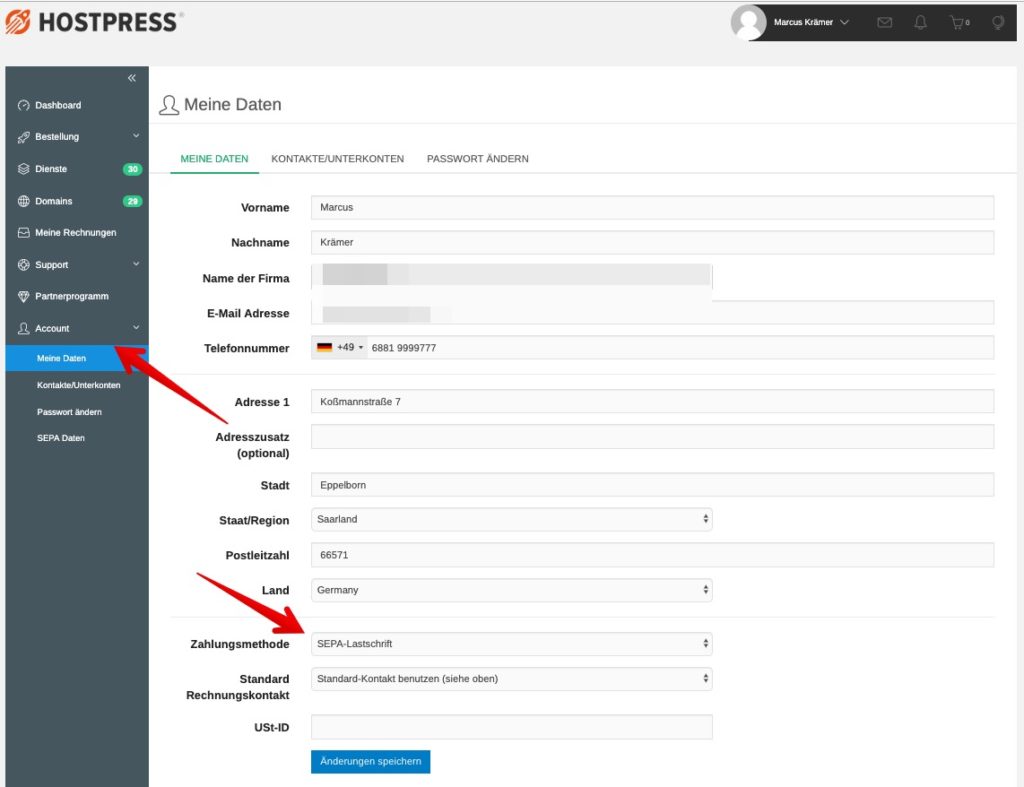
Task: Click the Stadt field containing Eppelborn
Action: pyautogui.click(x=652, y=485)
